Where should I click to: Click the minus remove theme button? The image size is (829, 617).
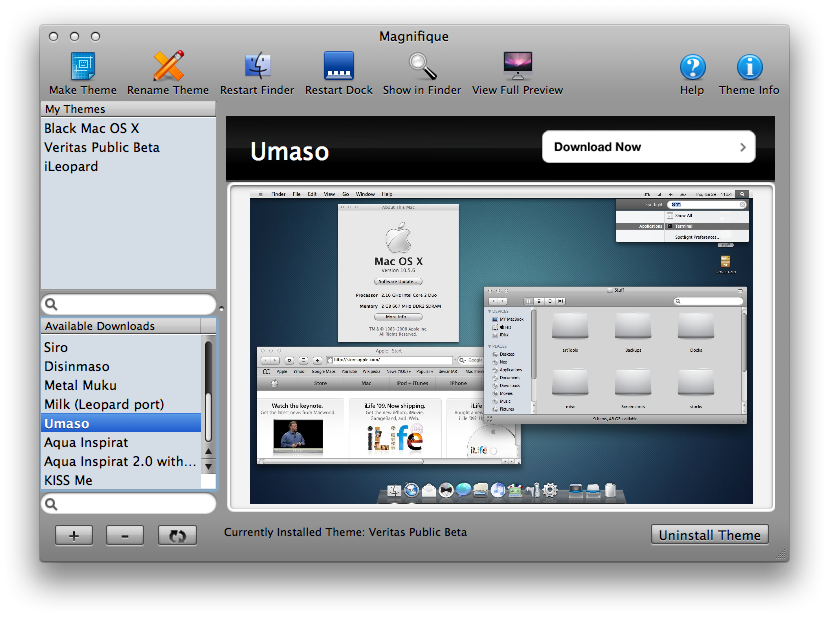coord(125,535)
